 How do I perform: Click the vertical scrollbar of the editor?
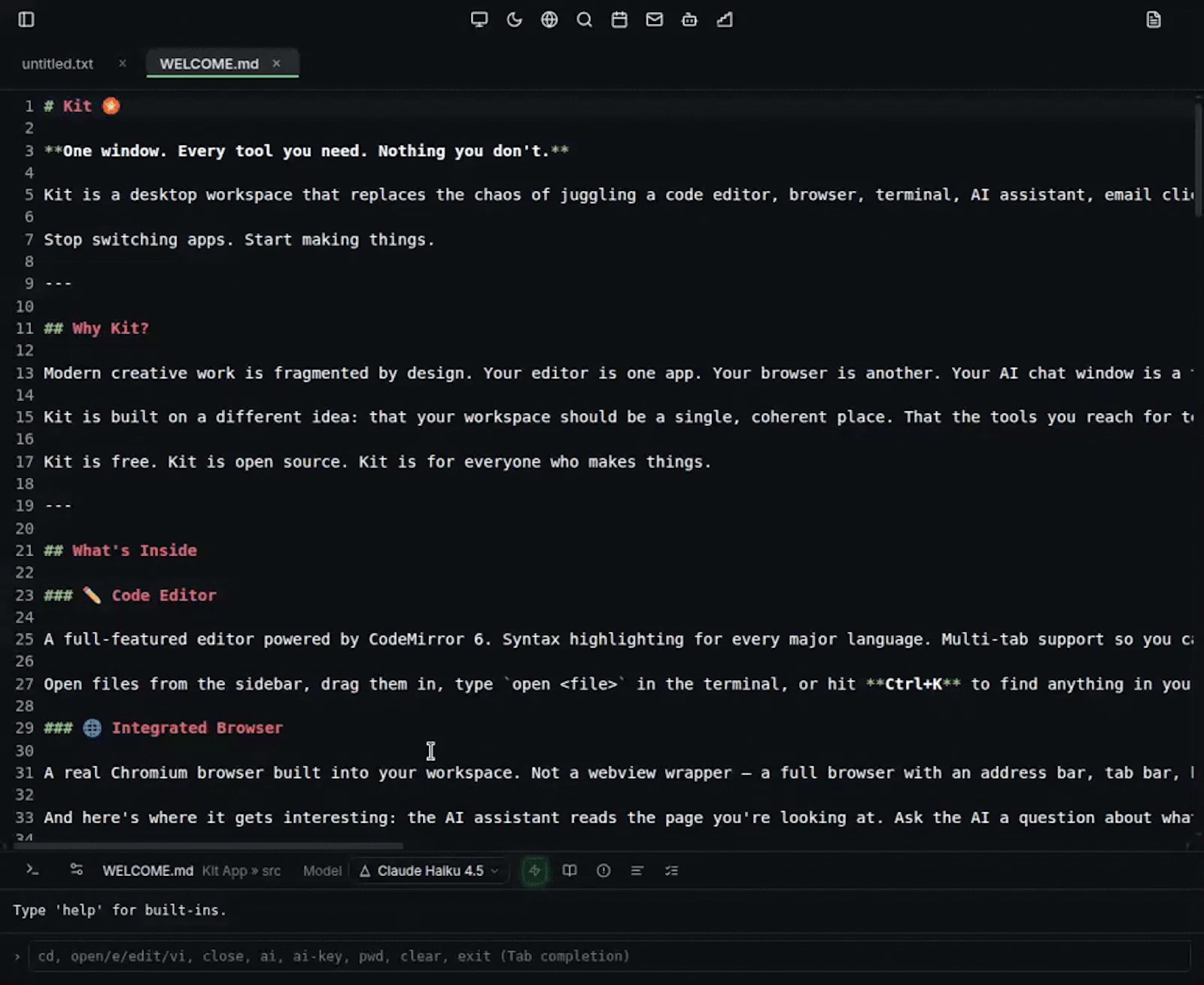1198,162
